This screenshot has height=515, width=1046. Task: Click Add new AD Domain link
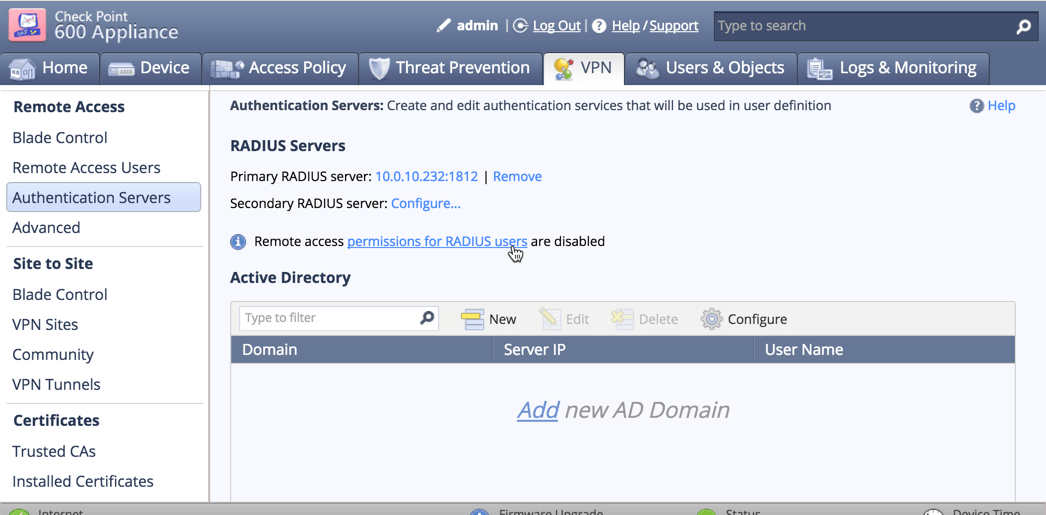point(537,410)
